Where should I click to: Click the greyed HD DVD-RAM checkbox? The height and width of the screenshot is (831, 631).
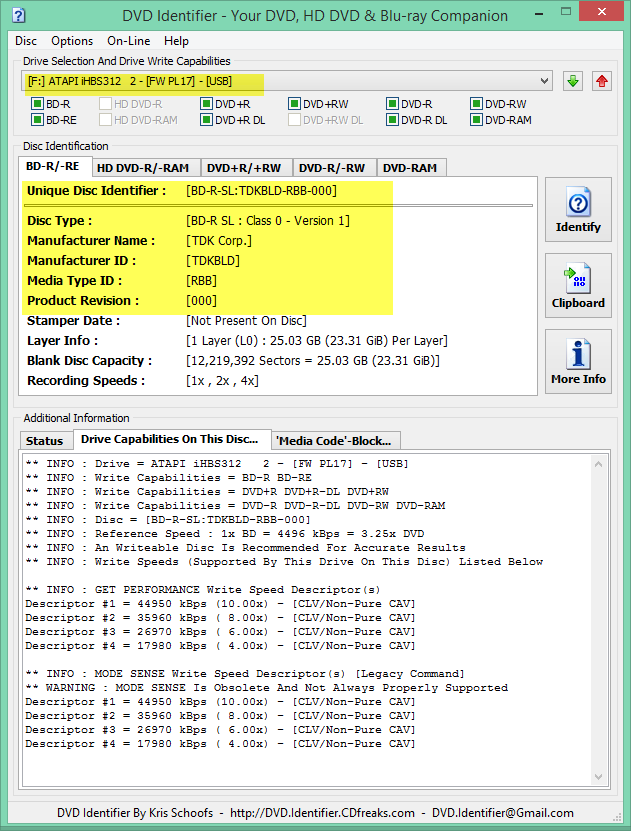[x=105, y=120]
